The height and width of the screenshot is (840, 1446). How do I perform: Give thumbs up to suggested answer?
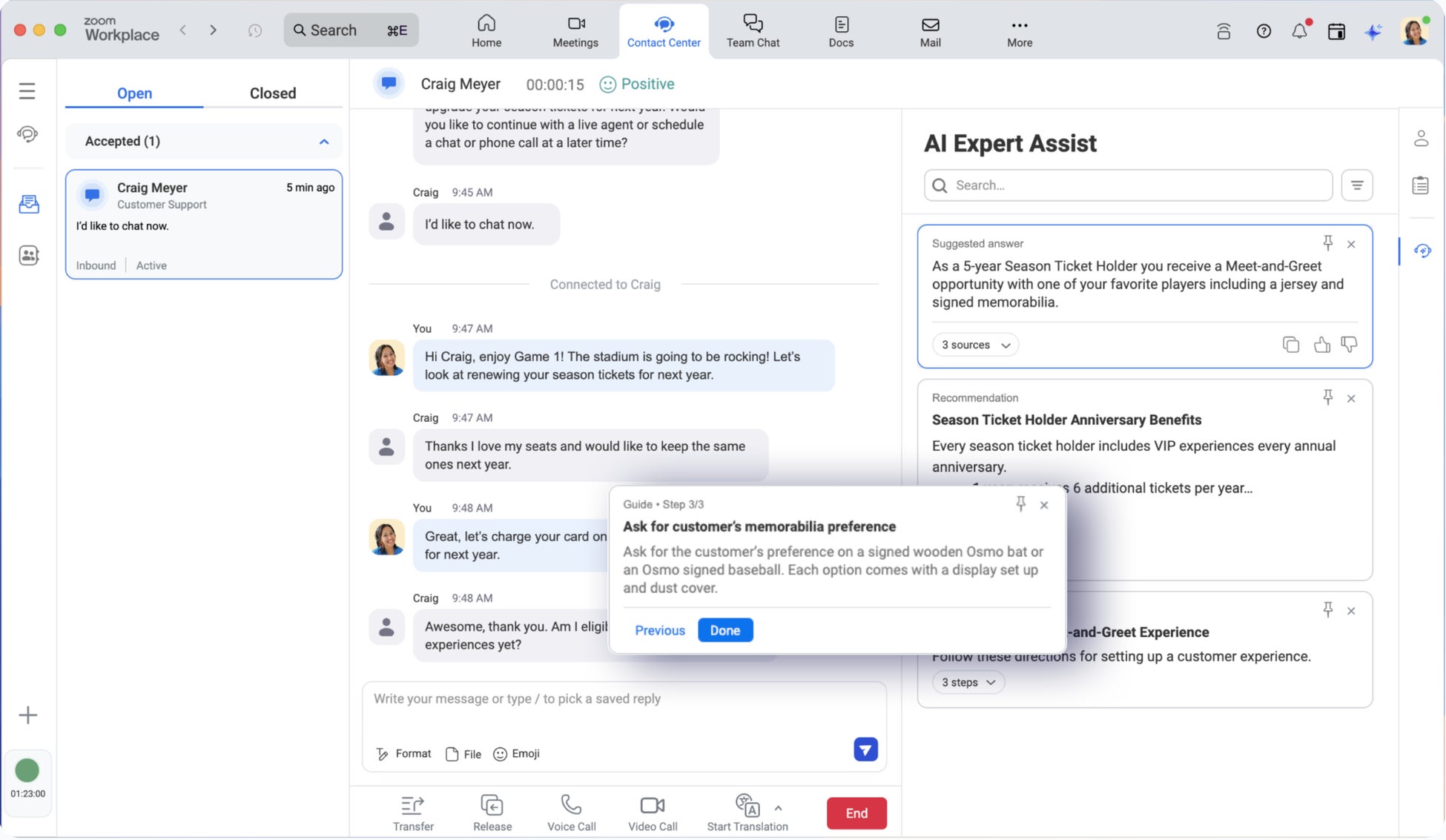click(x=1321, y=345)
